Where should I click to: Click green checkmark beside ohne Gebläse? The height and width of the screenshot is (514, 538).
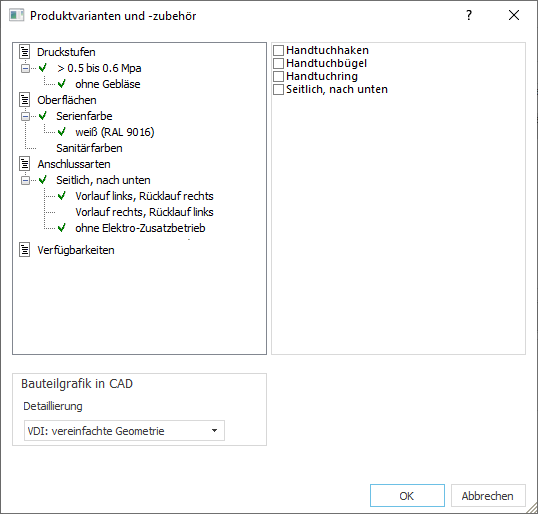tap(62, 83)
